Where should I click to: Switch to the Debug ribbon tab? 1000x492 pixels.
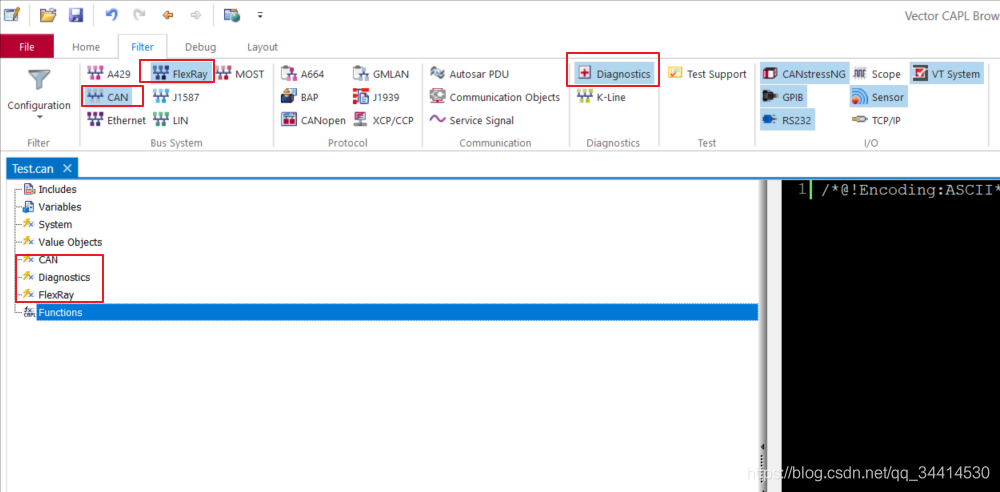click(200, 47)
